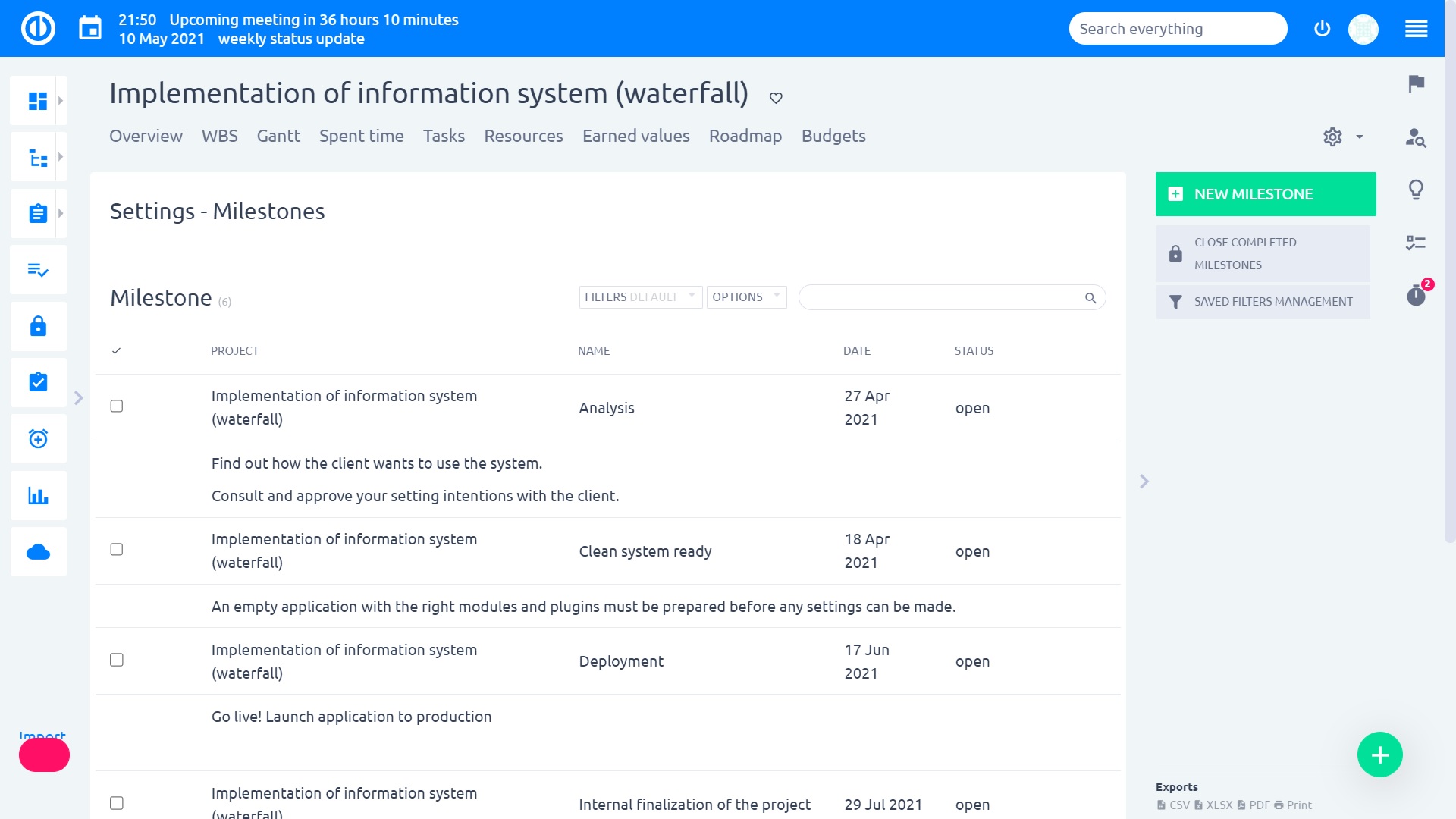Select the Clean system ready checkbox
This screenshot has width=1456, height=819.
coord(117,550)
